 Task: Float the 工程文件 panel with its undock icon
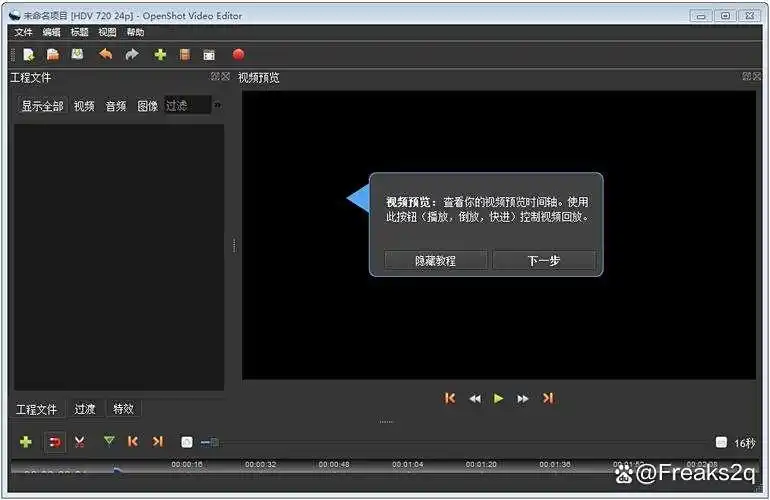point(215,77)
